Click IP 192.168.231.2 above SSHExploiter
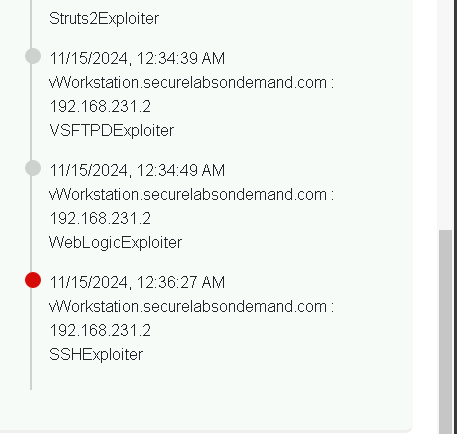Screen dimensions: 457x434 point(100,331)
